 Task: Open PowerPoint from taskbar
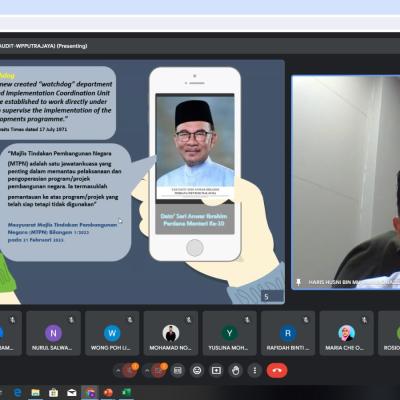click(108, 393)
